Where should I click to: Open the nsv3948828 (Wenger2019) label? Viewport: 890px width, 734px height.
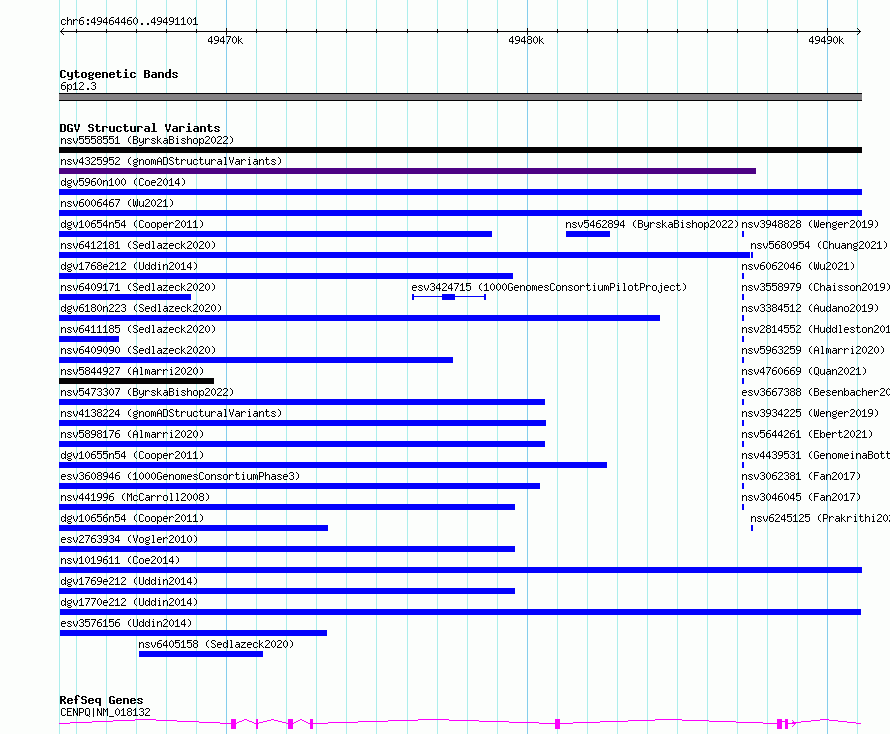pos(810,224)
